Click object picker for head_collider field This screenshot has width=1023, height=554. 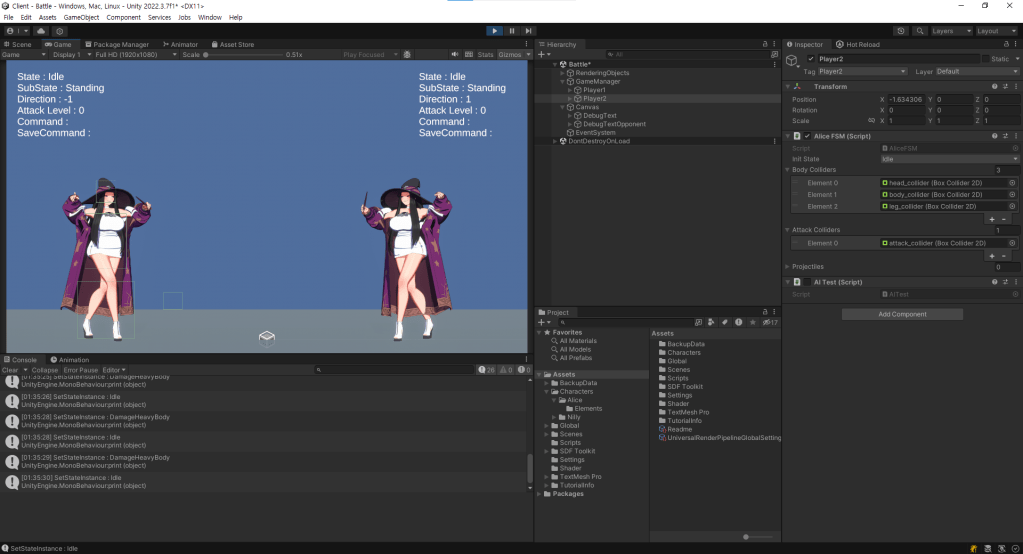pos(1012,183)
